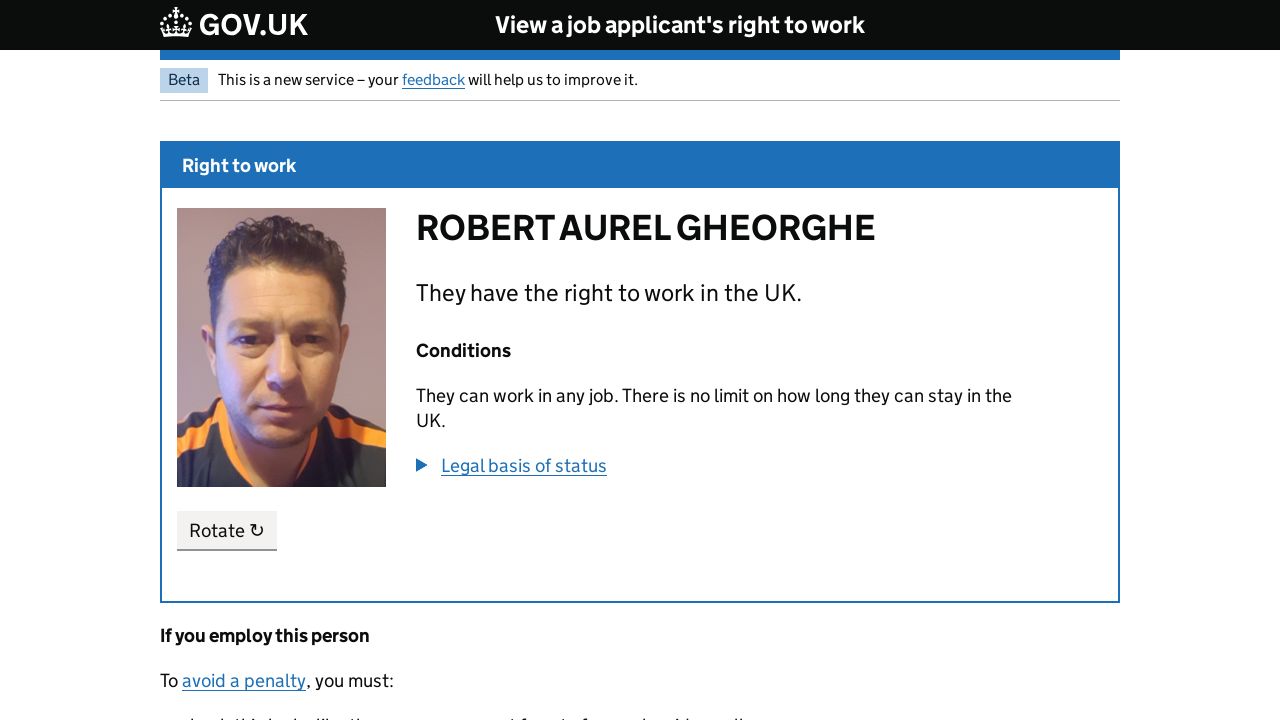Viewport: 1280px width, 720px height.
Task: Click the "Conditions" subheading
Action: [463, 351]
